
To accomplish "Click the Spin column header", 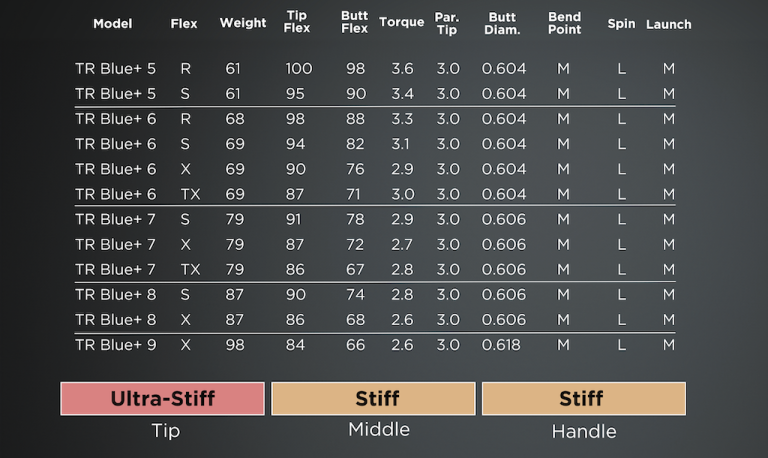I will coord(621,24).
